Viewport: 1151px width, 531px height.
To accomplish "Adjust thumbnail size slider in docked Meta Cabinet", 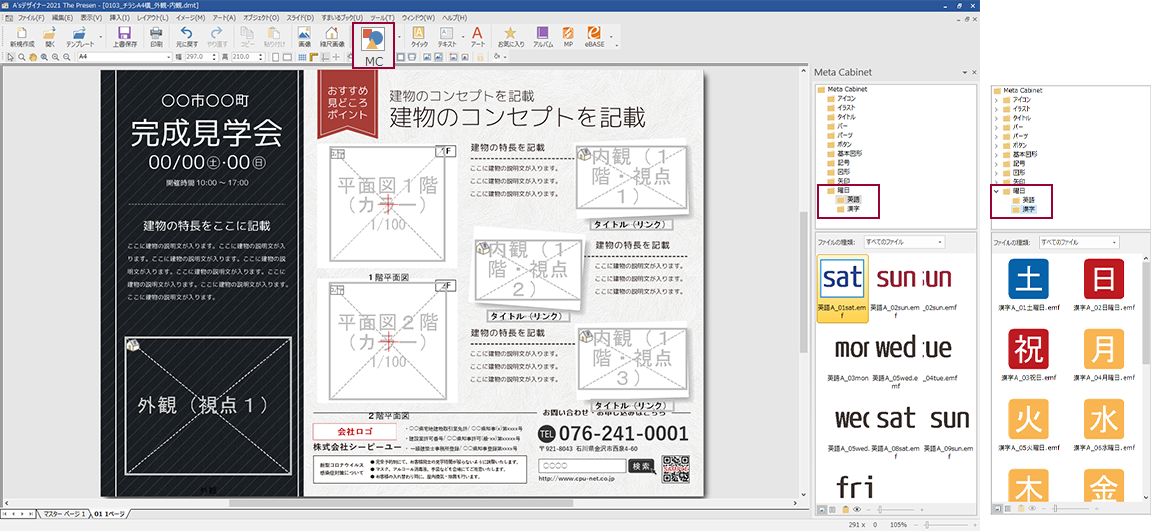I will point(880,509).
